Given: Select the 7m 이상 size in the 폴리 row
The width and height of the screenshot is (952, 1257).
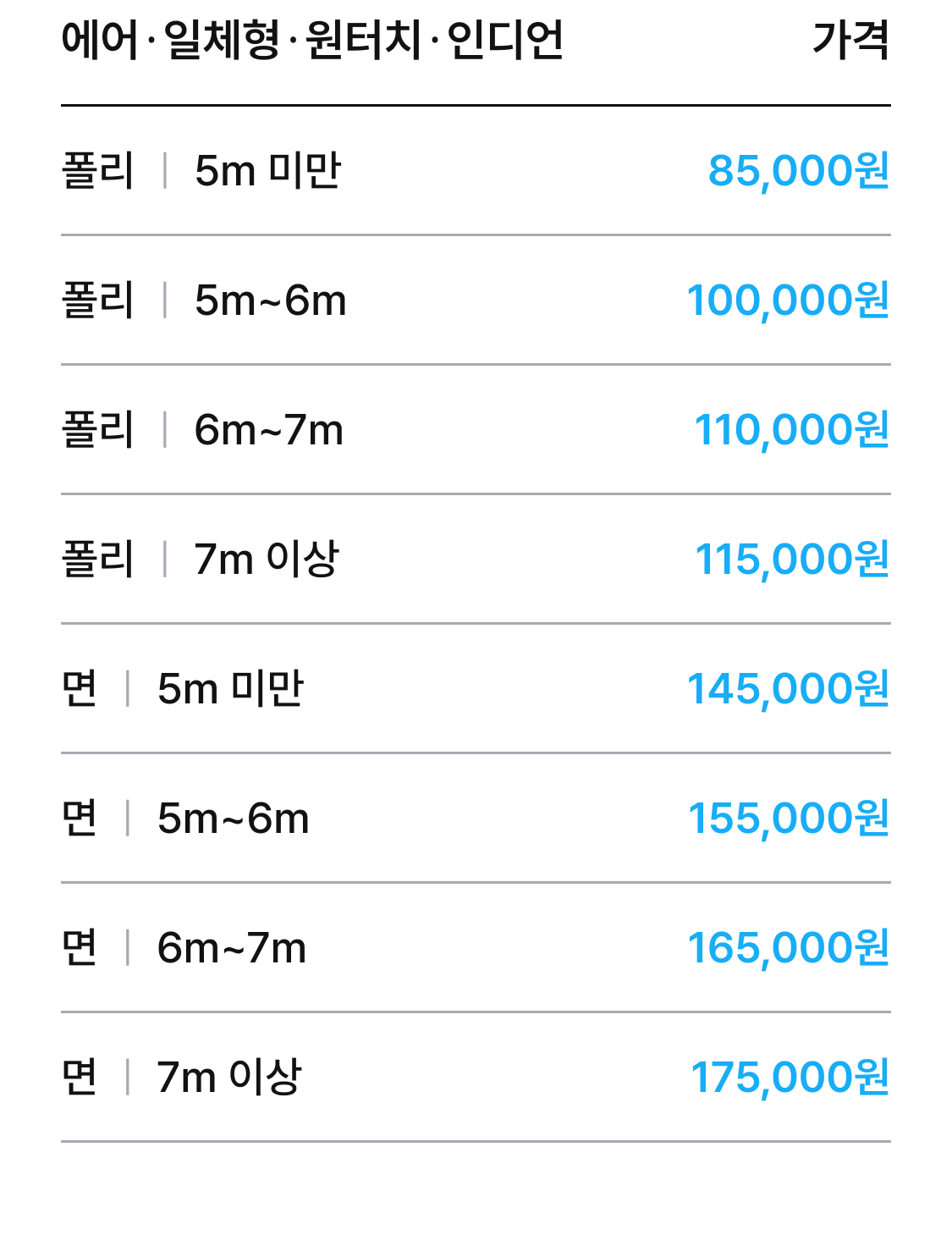Looking at the screenshot, I should [x=266, y=560].
